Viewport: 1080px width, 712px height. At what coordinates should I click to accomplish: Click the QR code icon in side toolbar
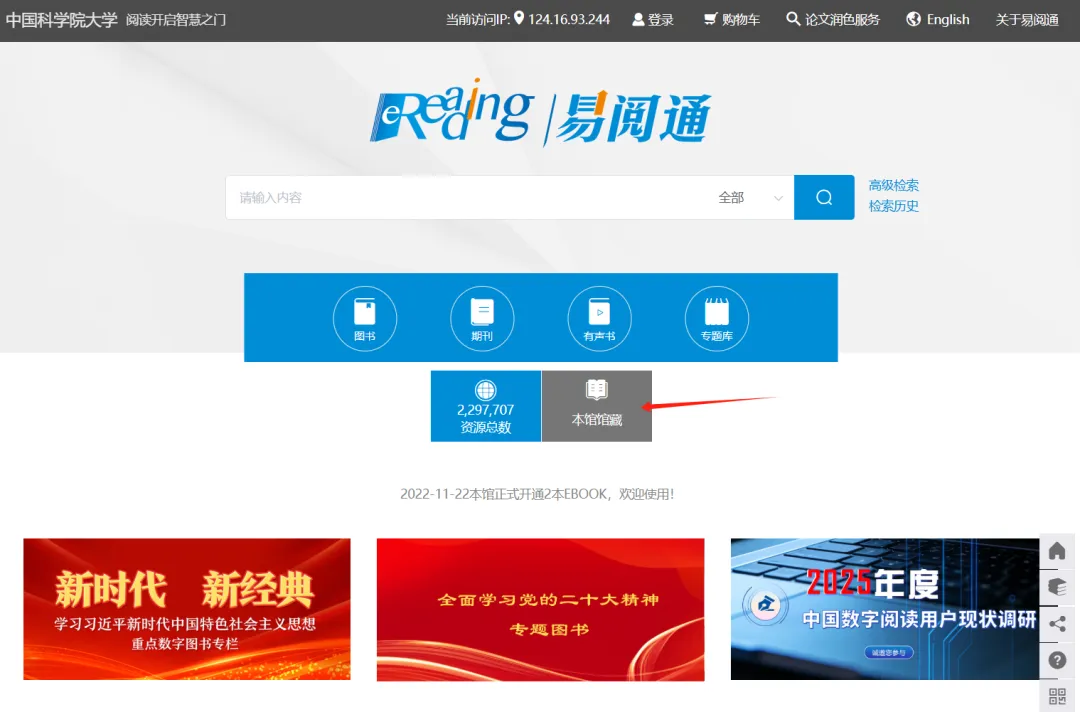click(1057, 695)
